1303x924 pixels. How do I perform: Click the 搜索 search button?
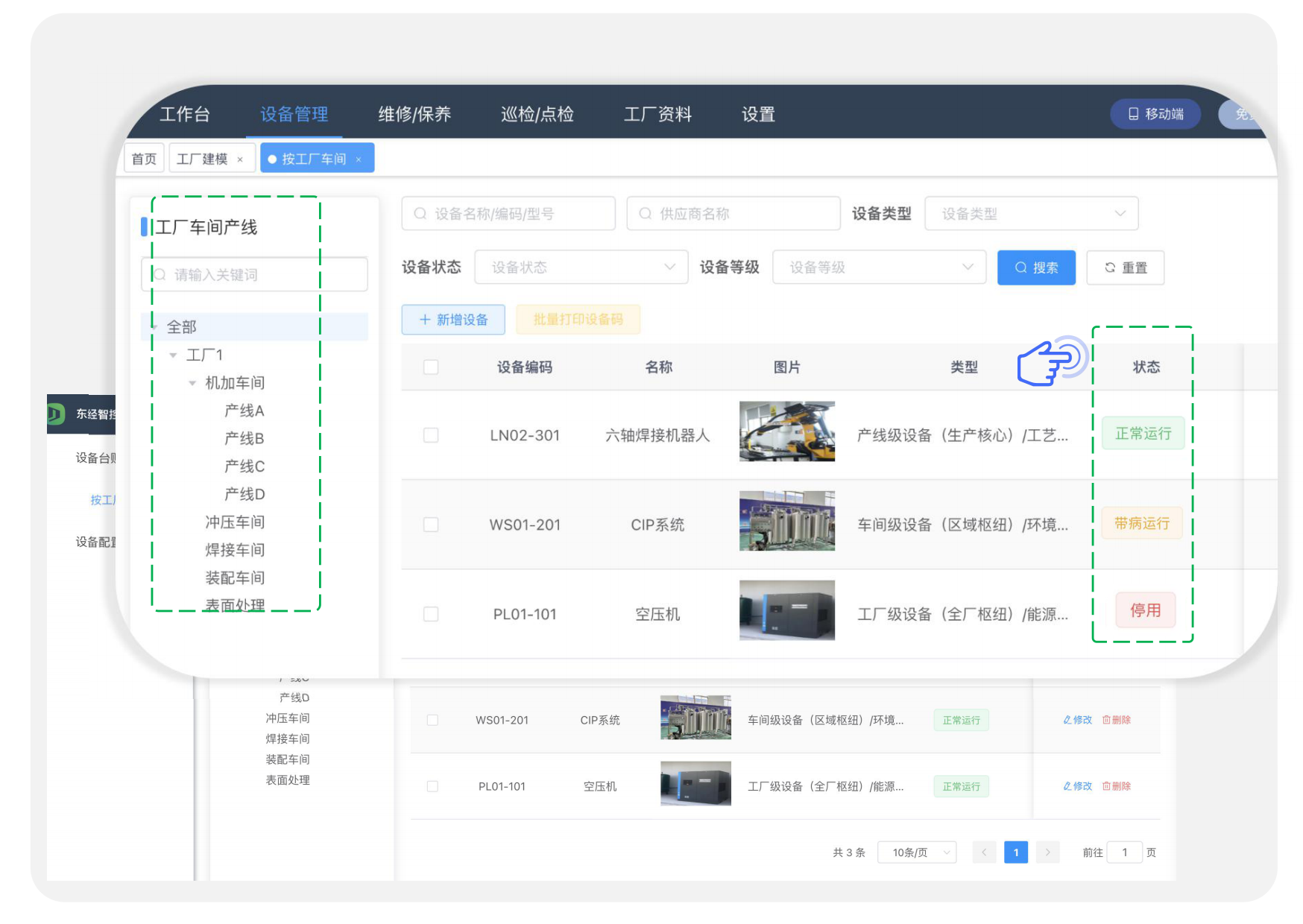point(1035,268)
